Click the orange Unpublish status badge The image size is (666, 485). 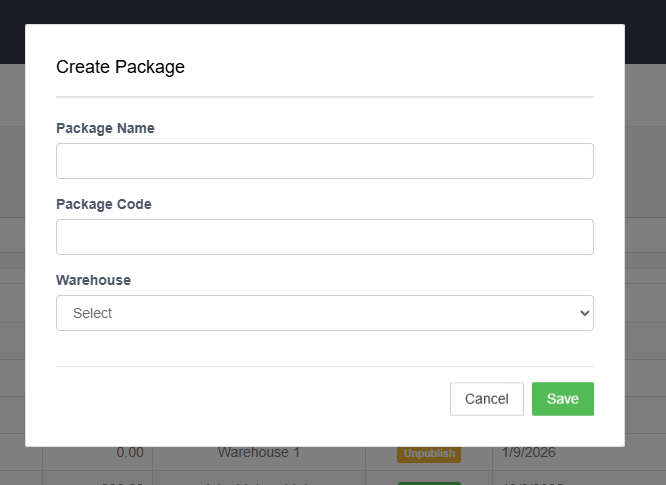[x=429, y=453]
